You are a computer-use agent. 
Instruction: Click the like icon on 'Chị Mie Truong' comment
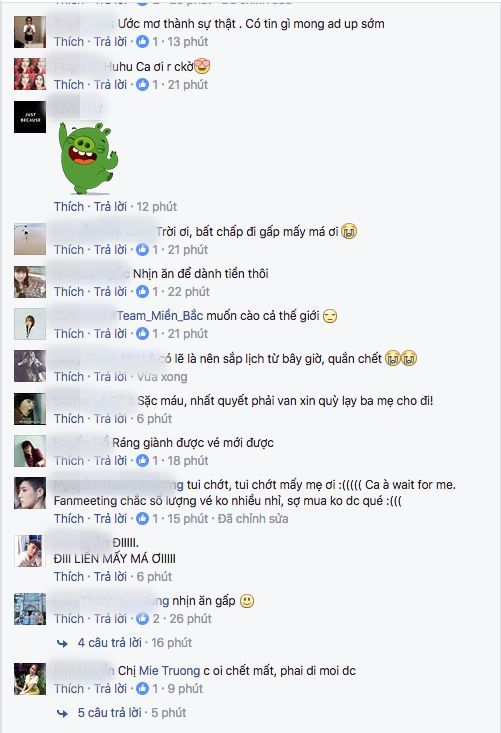(x=143, y=689)
